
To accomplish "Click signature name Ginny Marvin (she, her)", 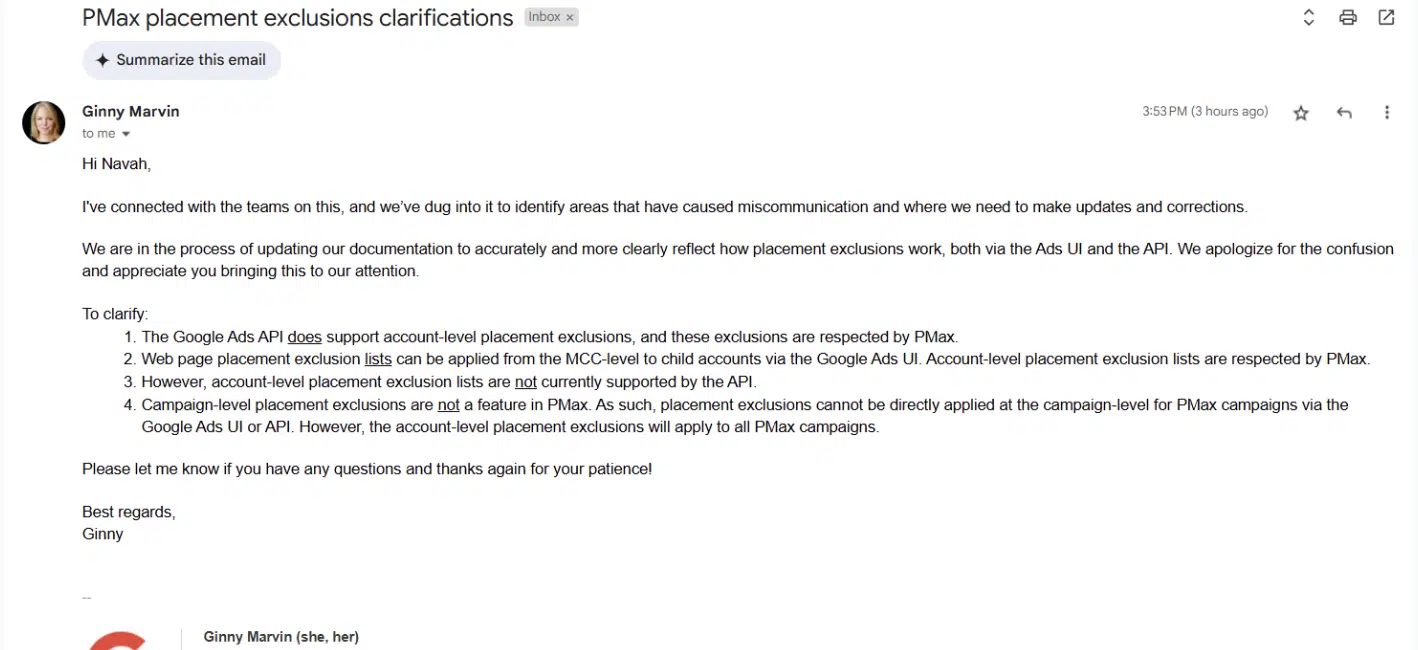I will pyautogui.click(x=281, y=636).
